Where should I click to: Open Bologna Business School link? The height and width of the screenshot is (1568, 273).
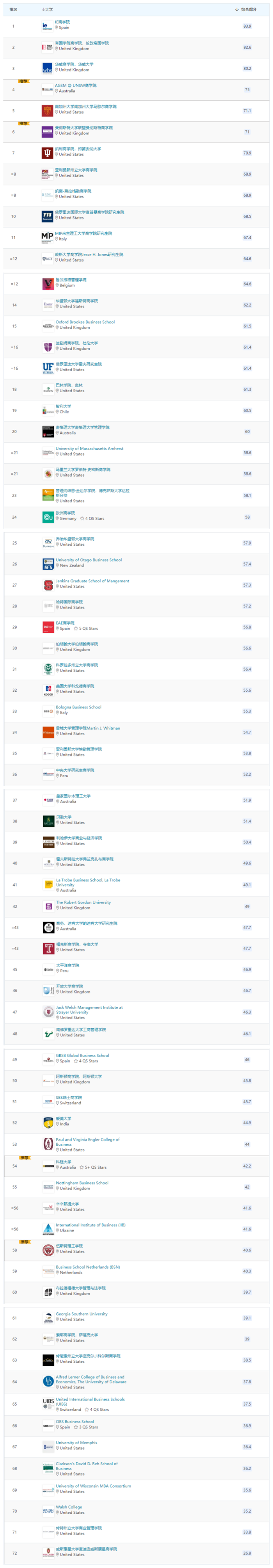[x=78, y=707]
